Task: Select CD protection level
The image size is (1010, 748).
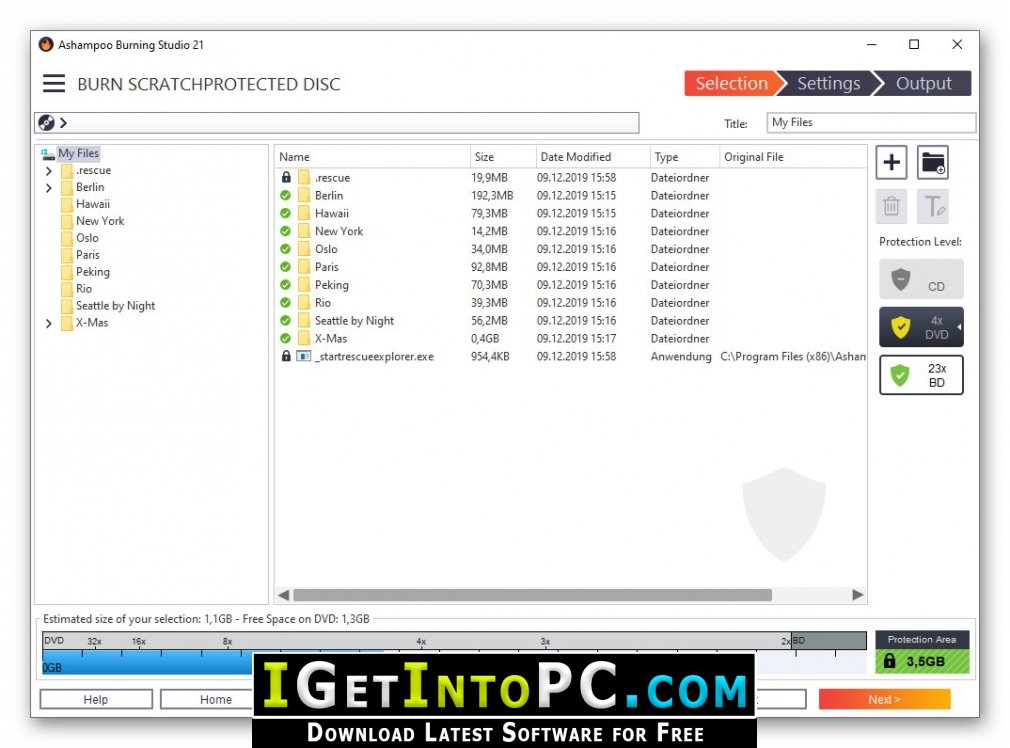Action: pyautogui.click(x=921, y=280)
